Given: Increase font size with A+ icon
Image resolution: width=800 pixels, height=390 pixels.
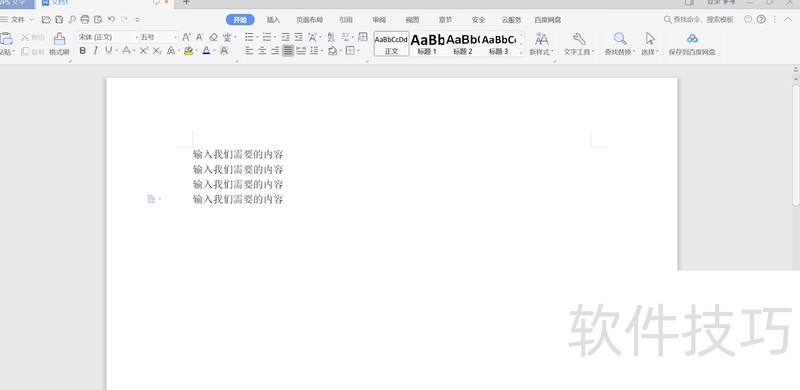Looking at the screenshot, I should [186, 37].
